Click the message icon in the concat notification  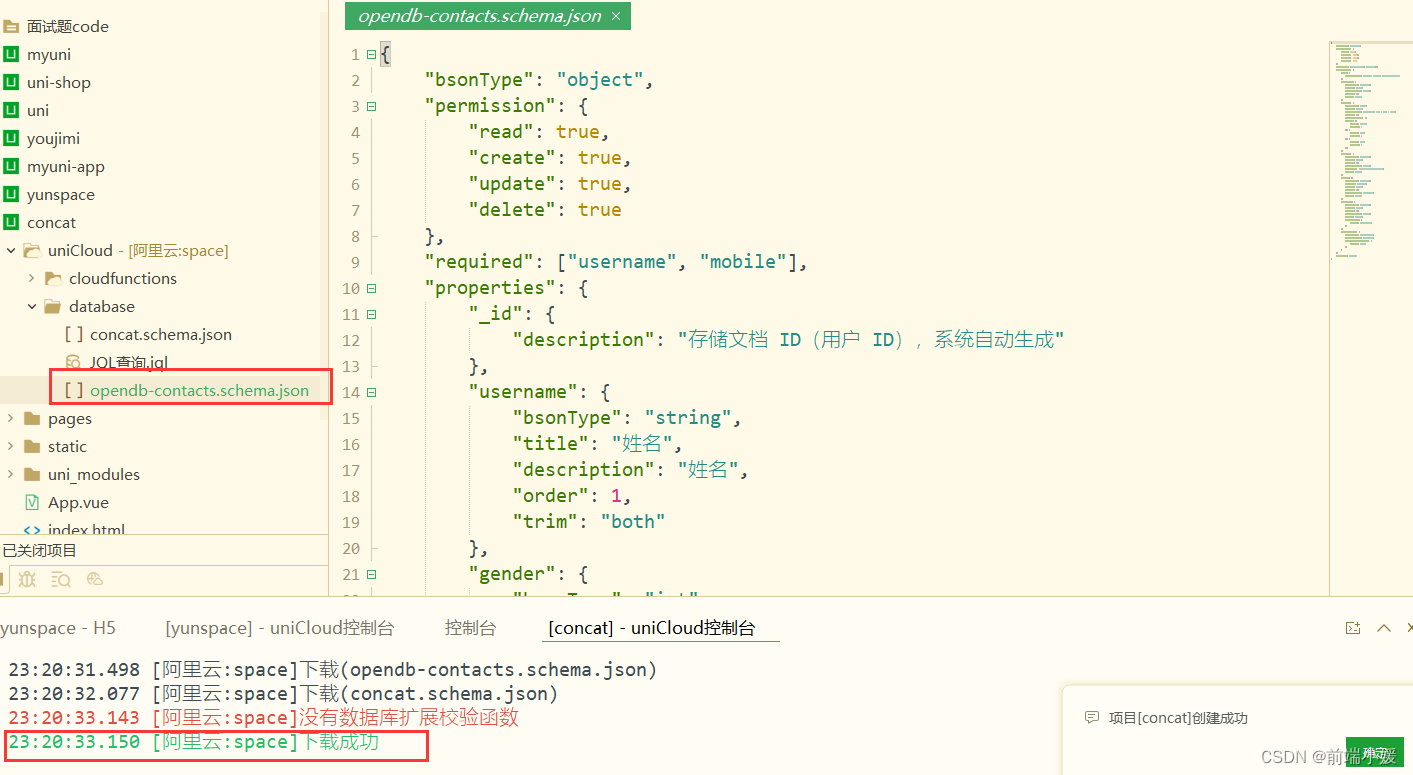(1092, 718)
